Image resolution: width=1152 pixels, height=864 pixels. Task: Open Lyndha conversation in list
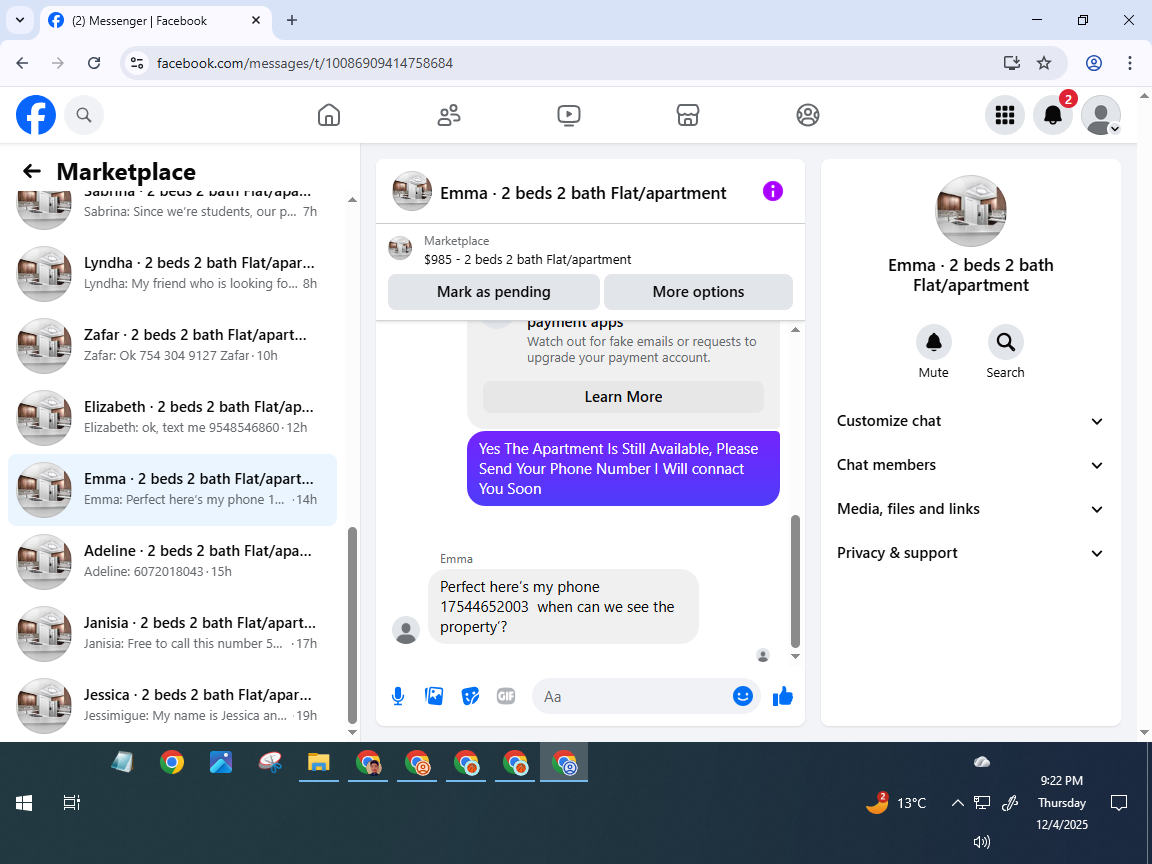point(173,273)
